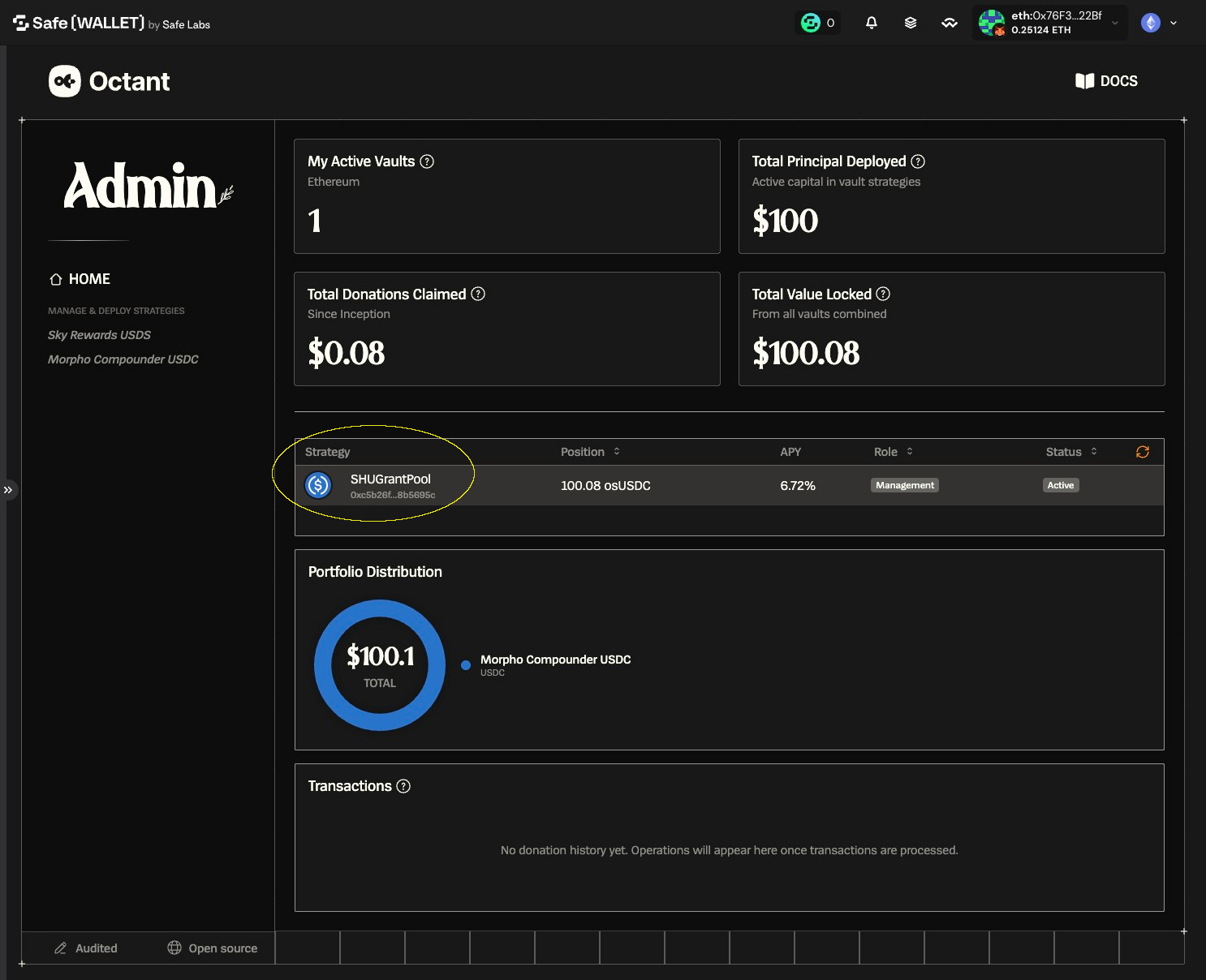Click the Admin heading logo
The height and width of the screenshot is (980, 1206).
(148, 185)
